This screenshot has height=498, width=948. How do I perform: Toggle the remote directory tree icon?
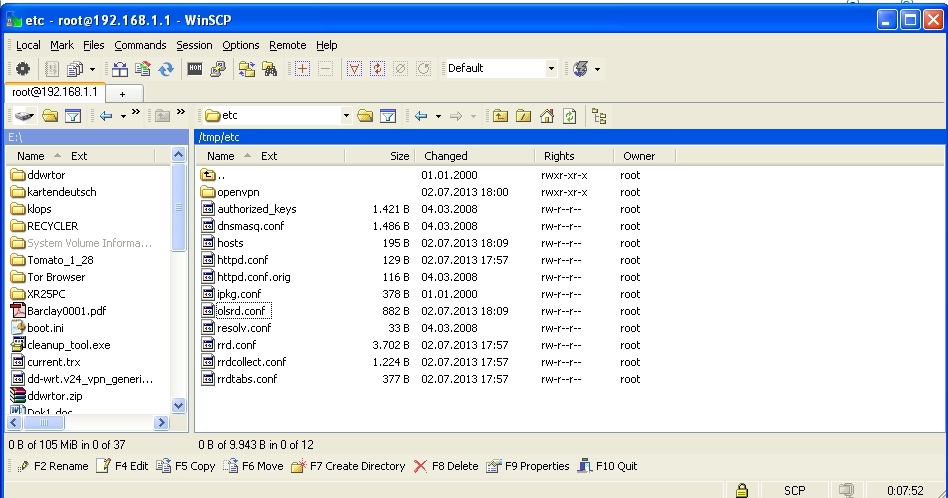point(599,115)
